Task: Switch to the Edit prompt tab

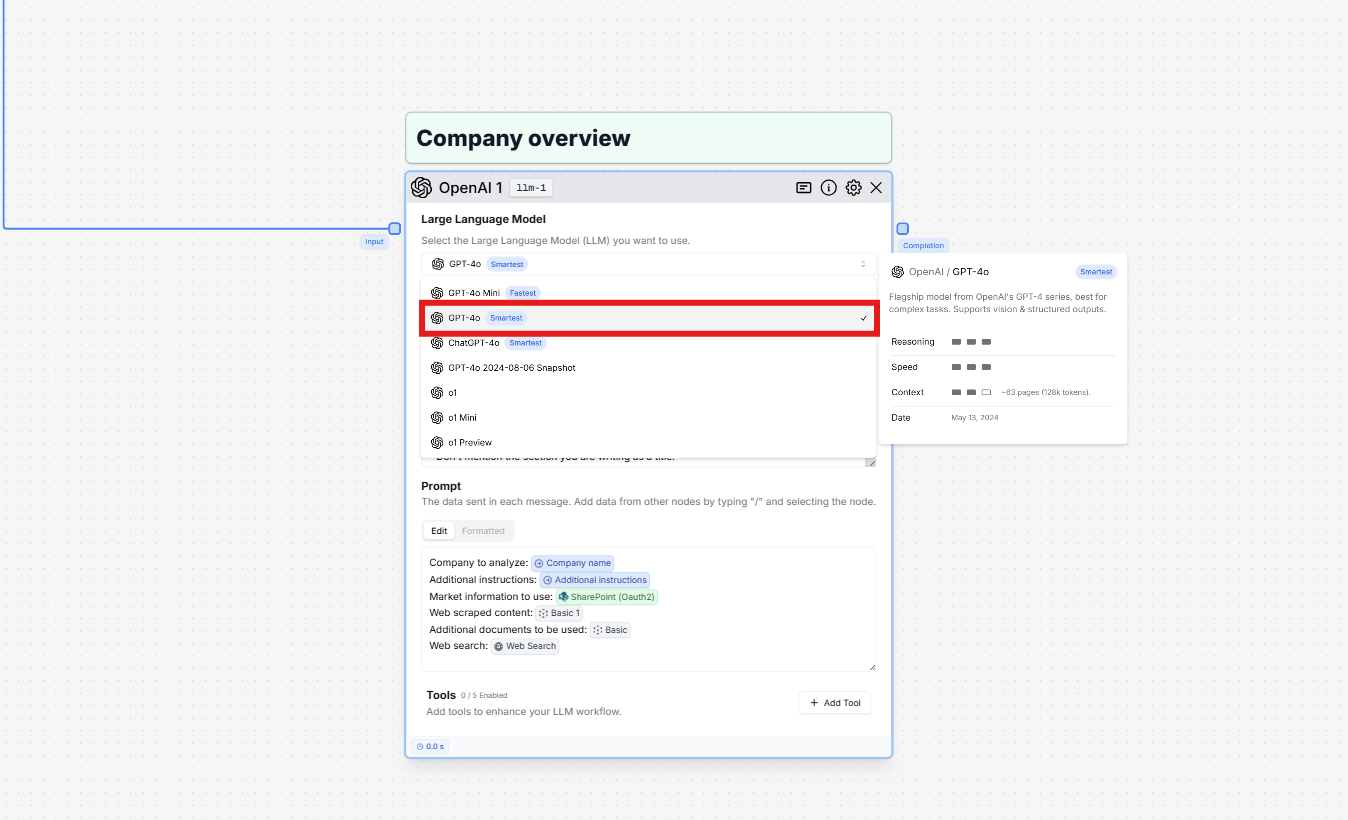Action: pos(439,531)
